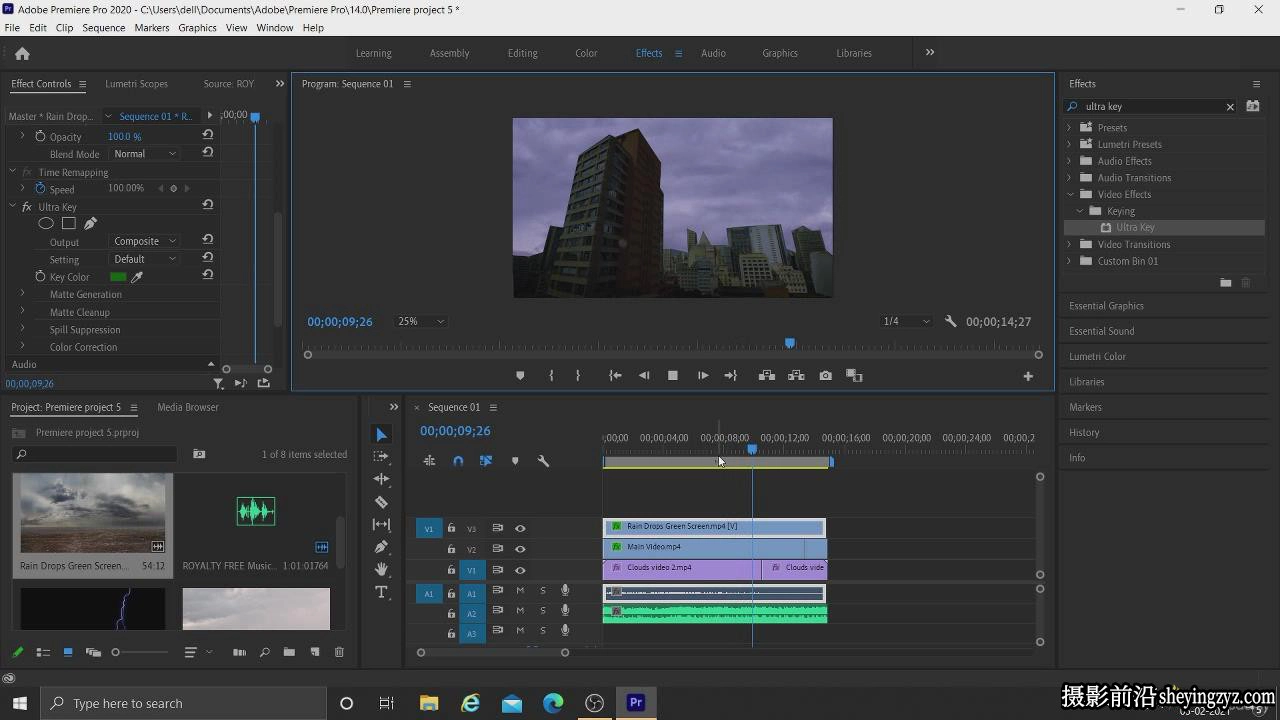Toggle visibility of track V2
1280x720 pixels.
(520, 549)
